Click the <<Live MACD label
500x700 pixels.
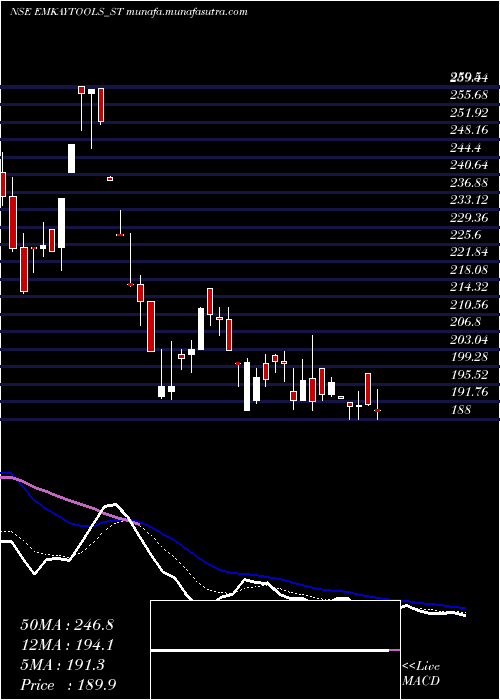tap(421, 674)
